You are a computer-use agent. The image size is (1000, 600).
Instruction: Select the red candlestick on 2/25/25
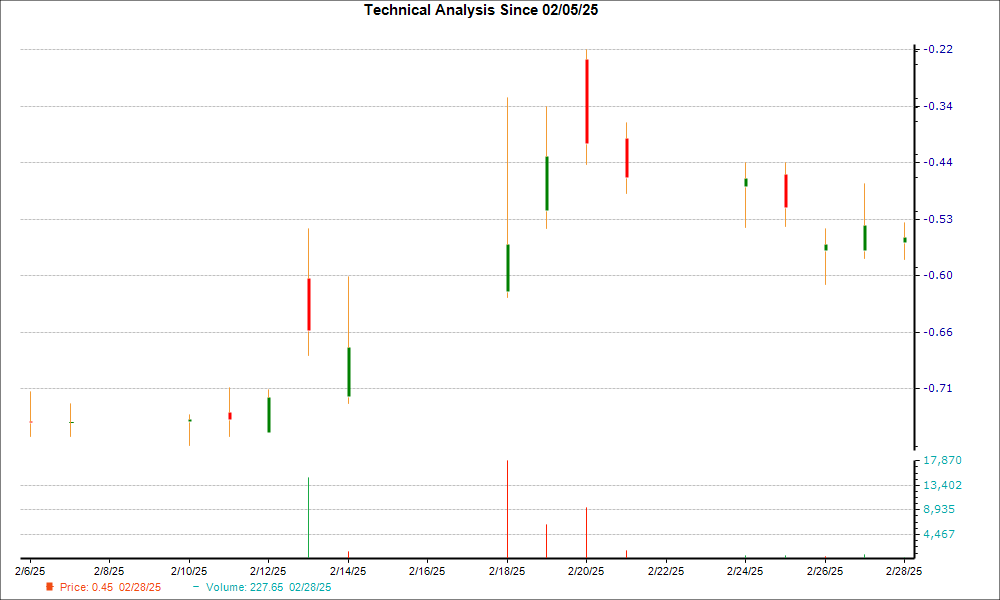(786, 191)
